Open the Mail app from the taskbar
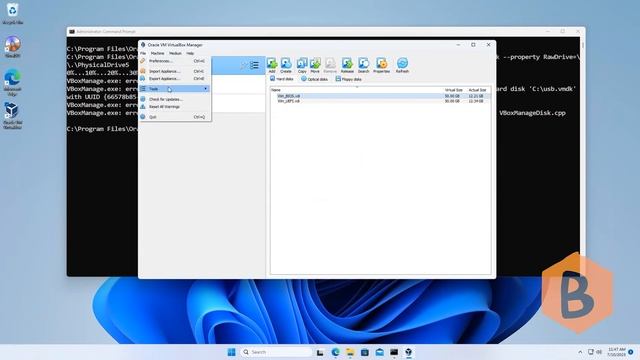 coord(380,352)
